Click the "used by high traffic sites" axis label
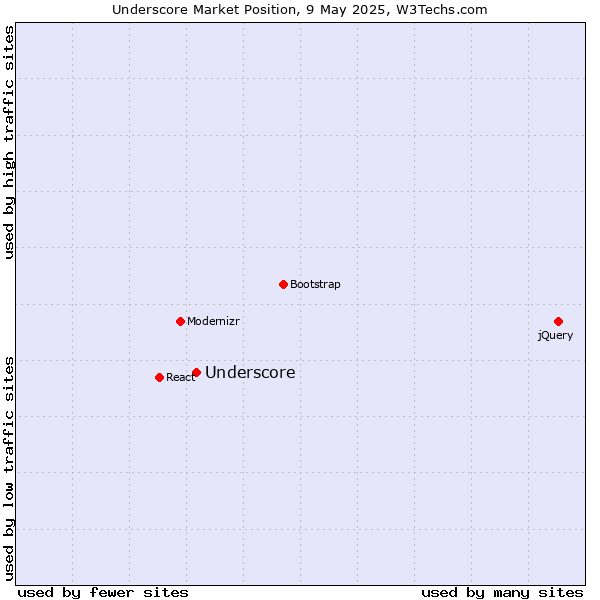The image size is (600, 600). 9,142
